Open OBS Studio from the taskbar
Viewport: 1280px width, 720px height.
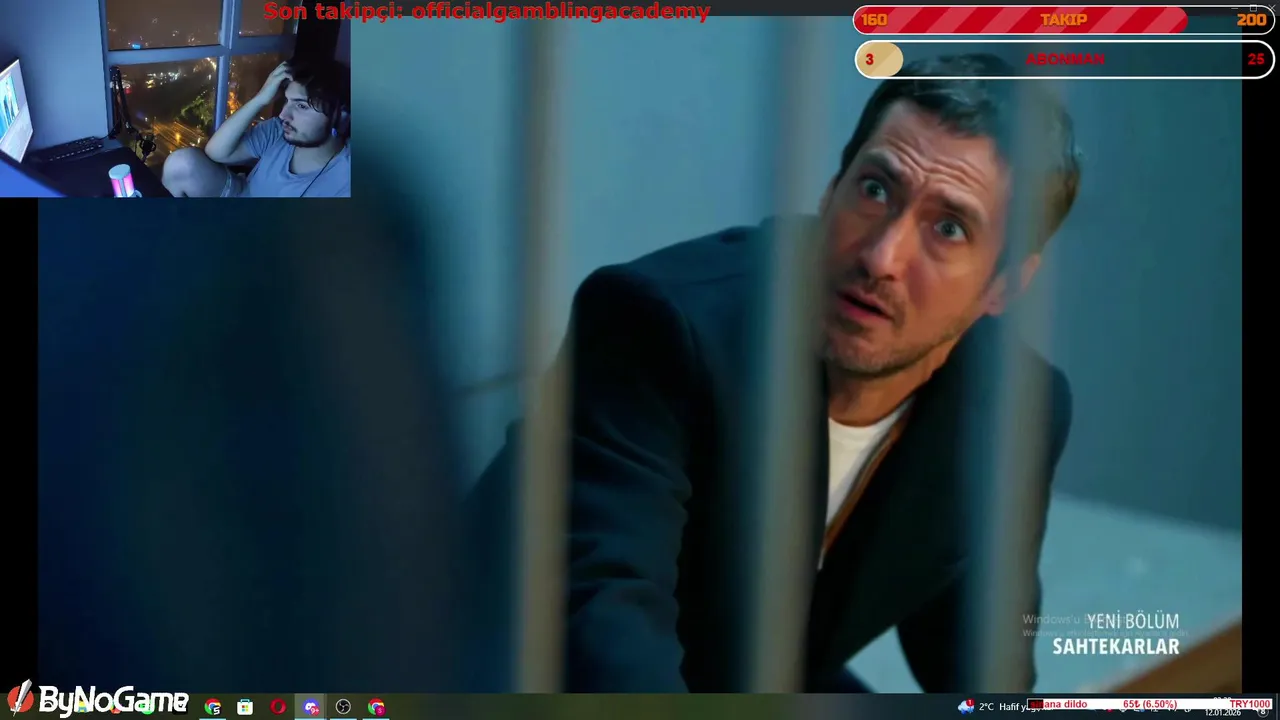coord(343,707)
